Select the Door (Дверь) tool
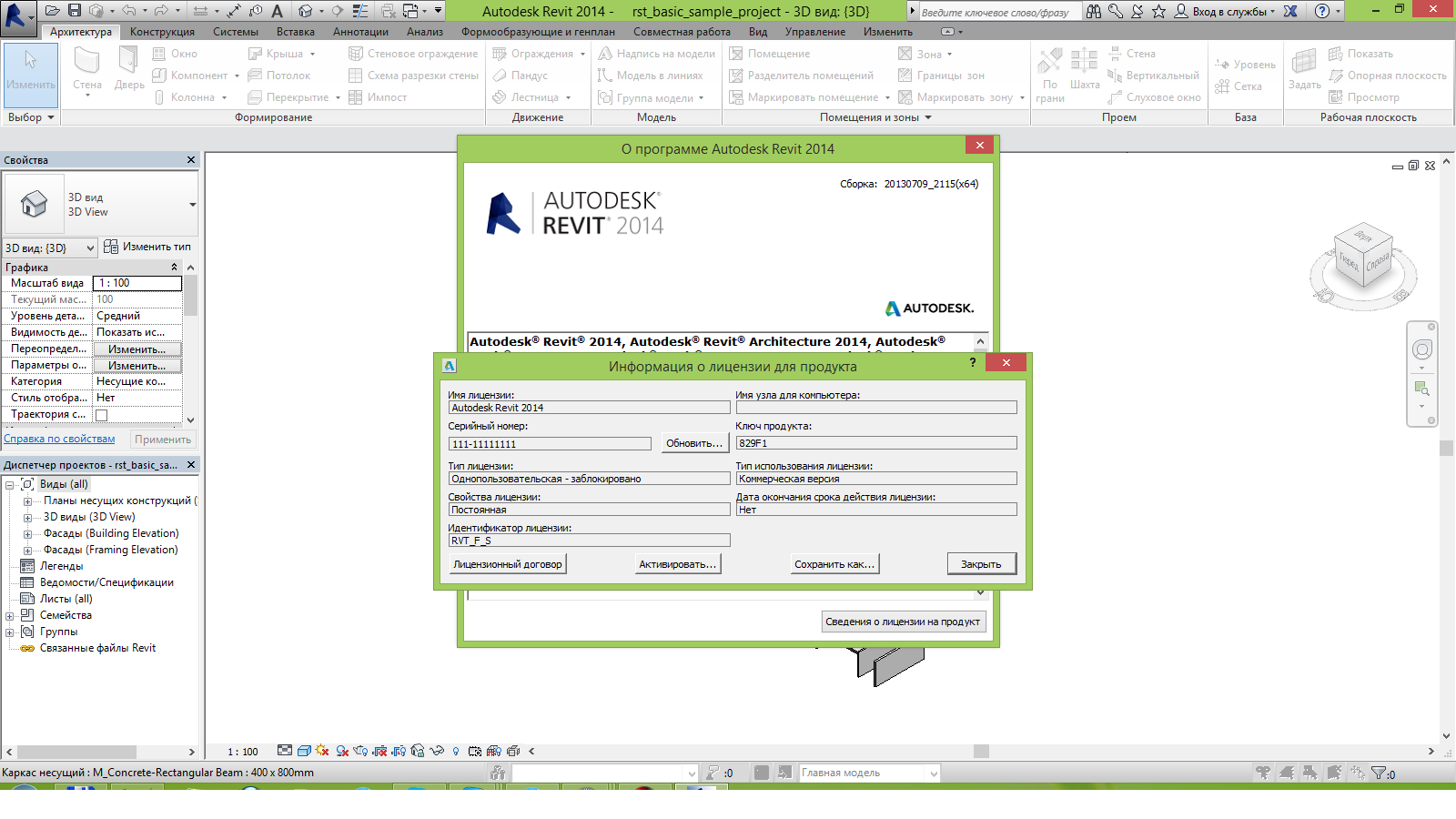The image size is (1456, 819). click(129, 70)
